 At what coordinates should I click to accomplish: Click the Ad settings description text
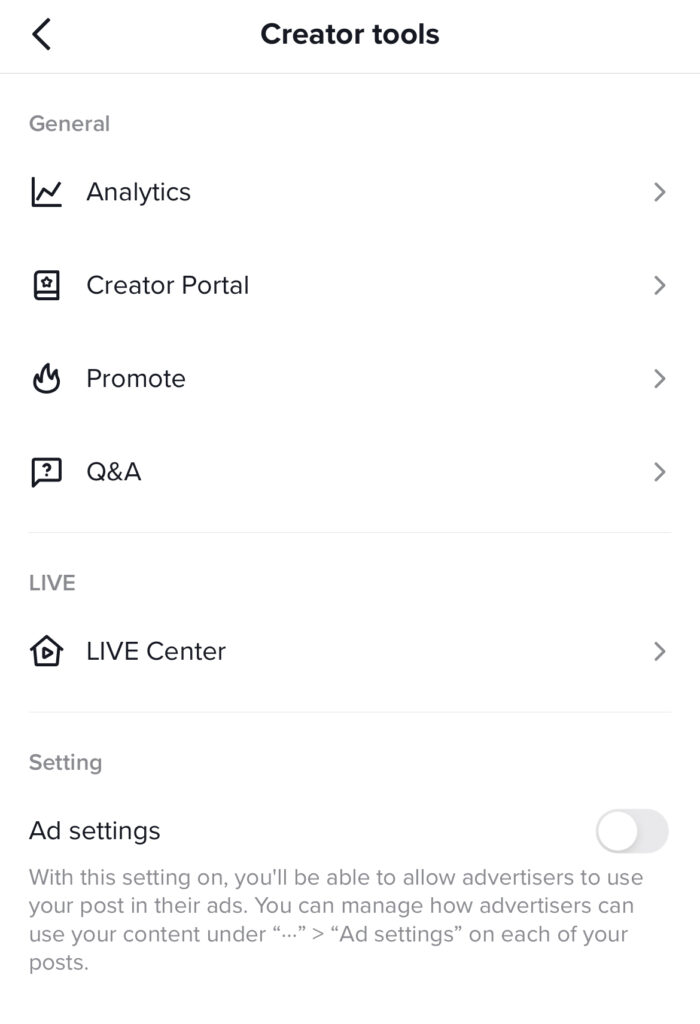336,920
